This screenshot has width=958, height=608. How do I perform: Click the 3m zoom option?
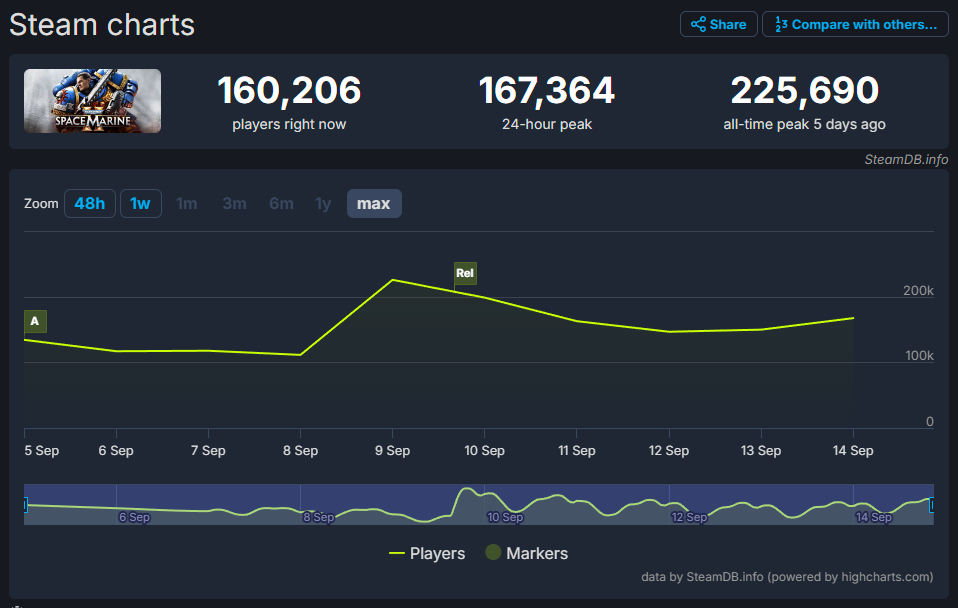tap(234, 203)
